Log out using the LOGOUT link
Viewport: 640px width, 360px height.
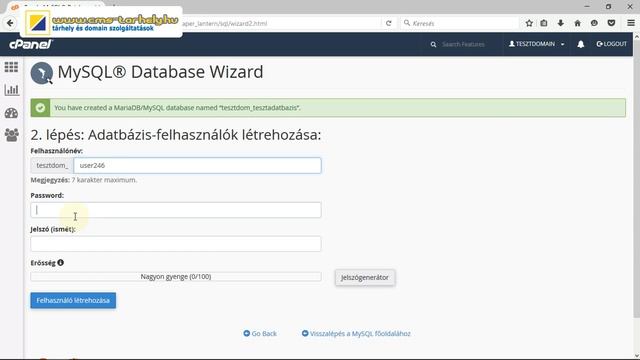tap(611, 44)
